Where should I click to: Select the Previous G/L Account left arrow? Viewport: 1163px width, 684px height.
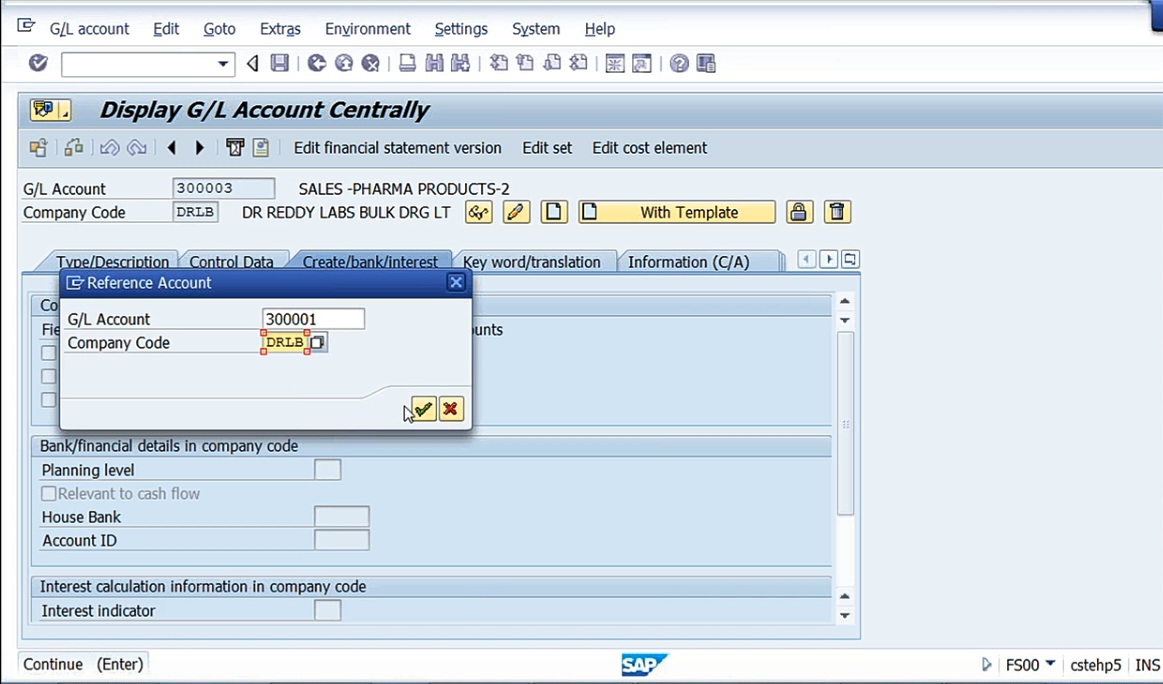172,148
